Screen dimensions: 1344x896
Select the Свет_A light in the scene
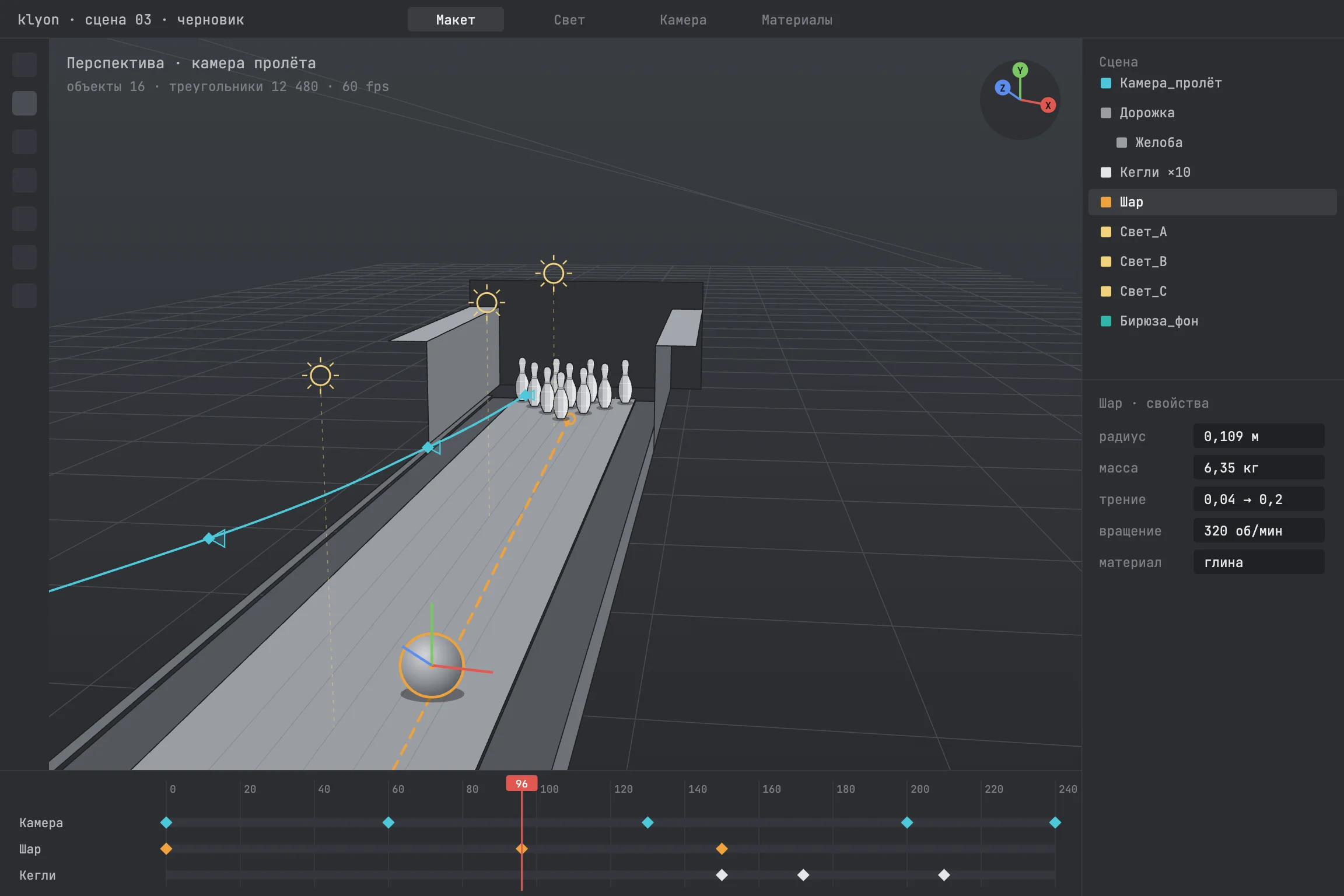coord(1212,232)
